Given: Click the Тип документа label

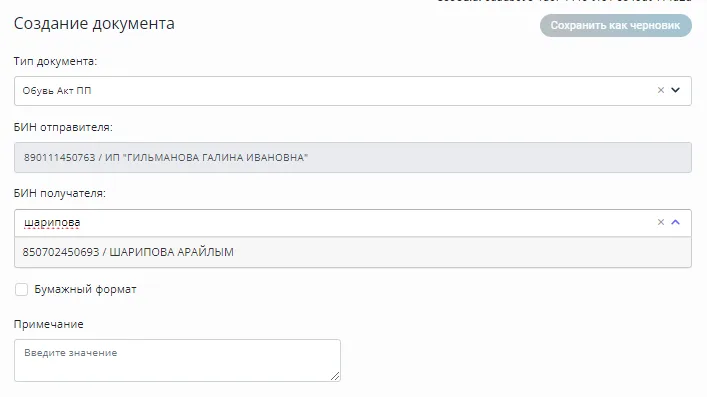Looking at the screenshot, I should point(55,61).
